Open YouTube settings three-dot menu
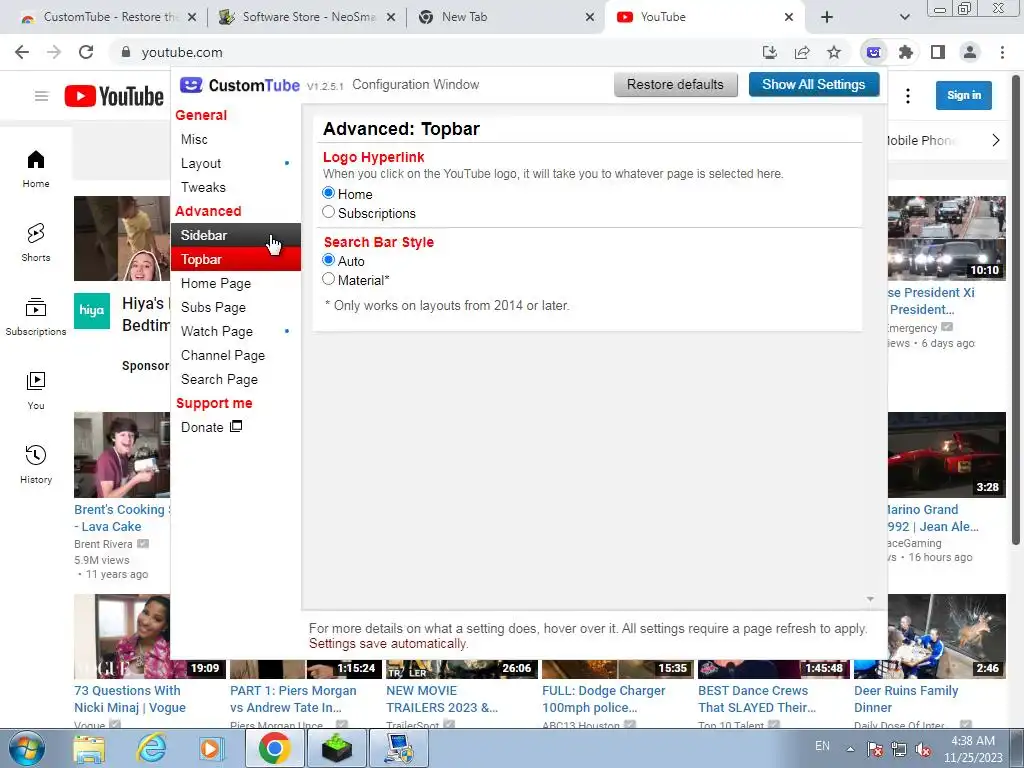 coord(908,97)
